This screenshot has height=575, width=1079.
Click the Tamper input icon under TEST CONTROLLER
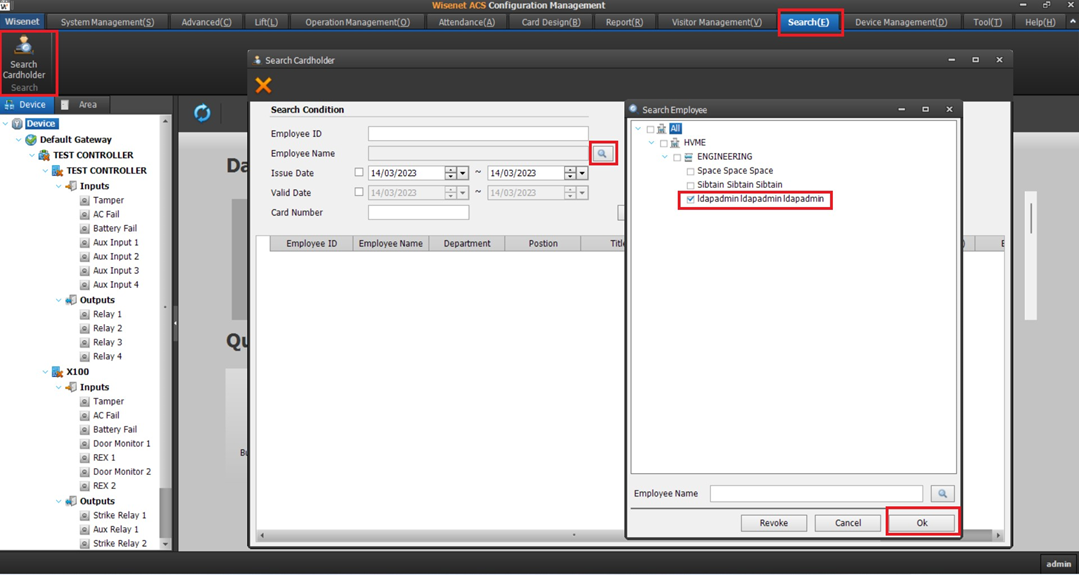point(85,200)
